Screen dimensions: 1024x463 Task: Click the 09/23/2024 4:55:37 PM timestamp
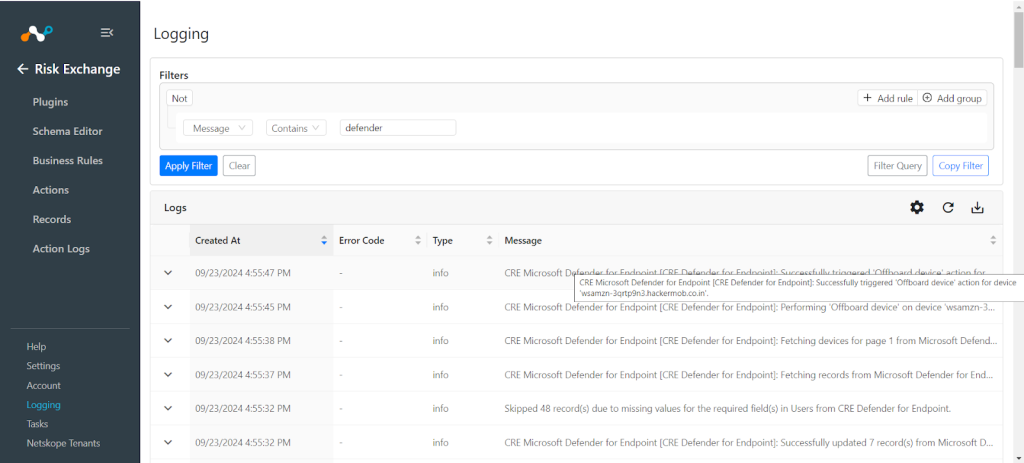point(243,375)
